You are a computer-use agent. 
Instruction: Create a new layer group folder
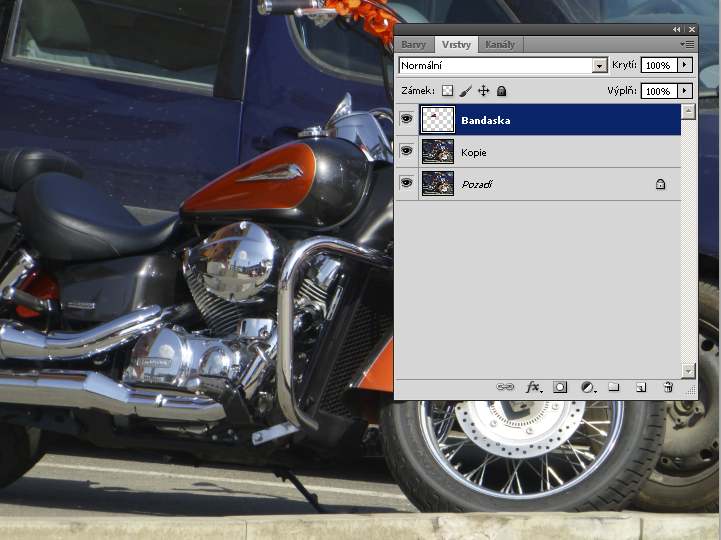(614, 387)
